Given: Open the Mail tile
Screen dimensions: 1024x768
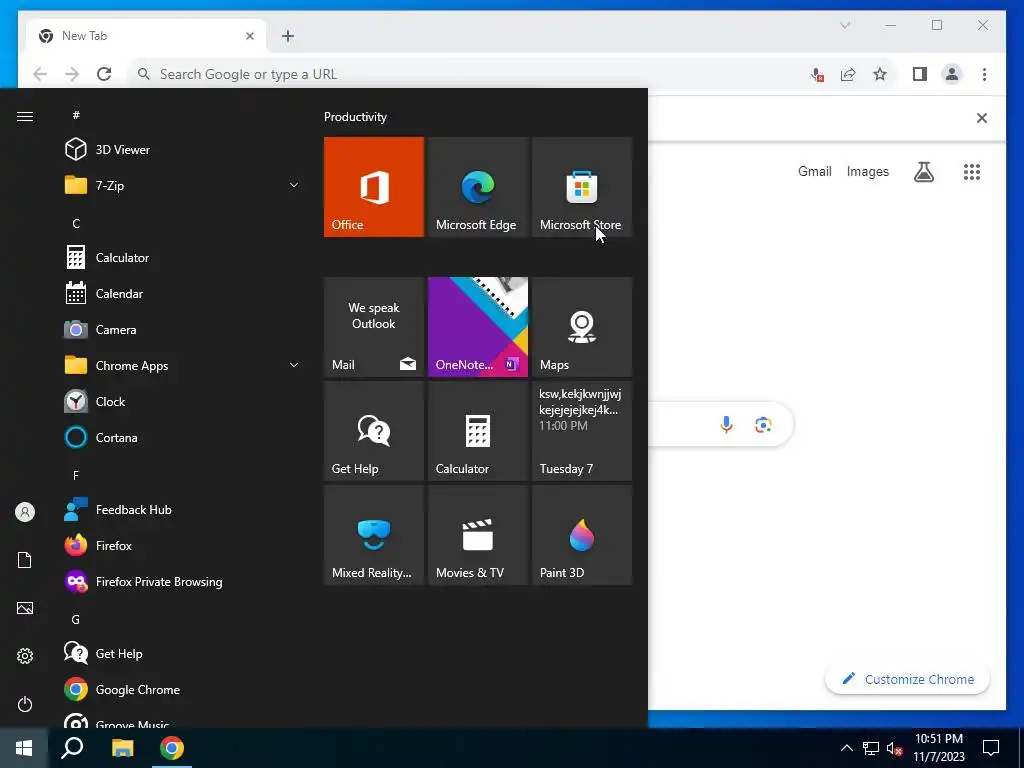Looking at the screenshot, I should 374,327.
